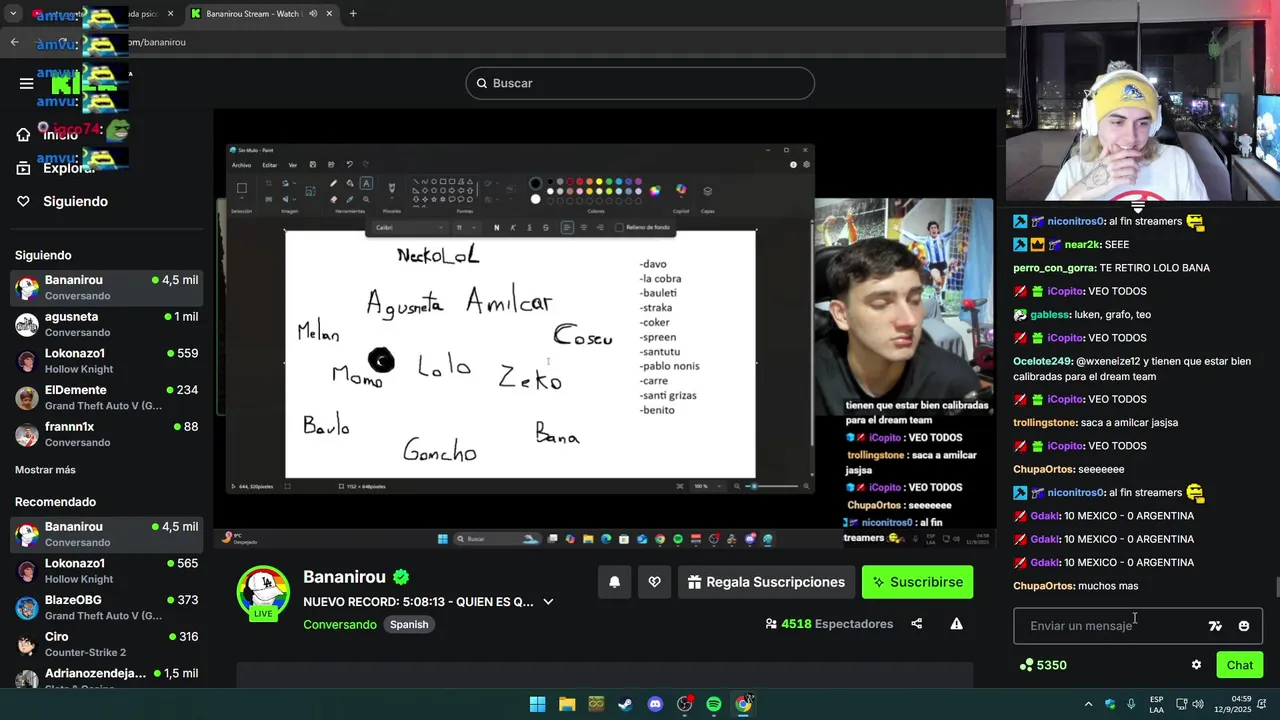
Task: Select Paint eraser tool
Action: 333,199
